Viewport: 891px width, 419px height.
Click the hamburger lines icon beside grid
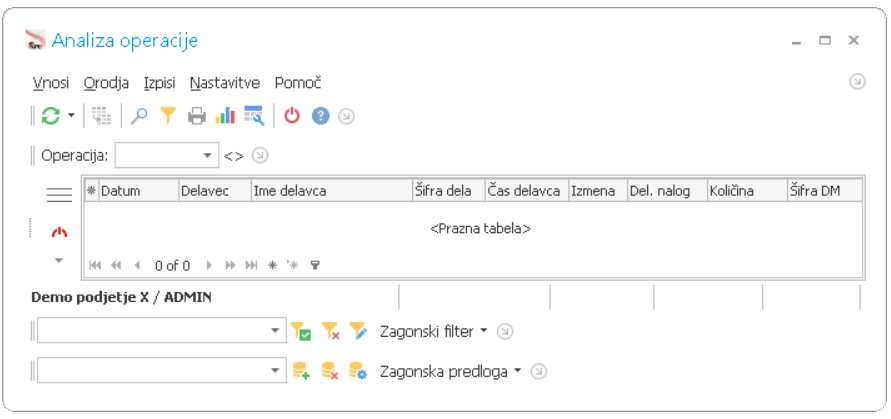pyautogui.click(x=59, y=194)
